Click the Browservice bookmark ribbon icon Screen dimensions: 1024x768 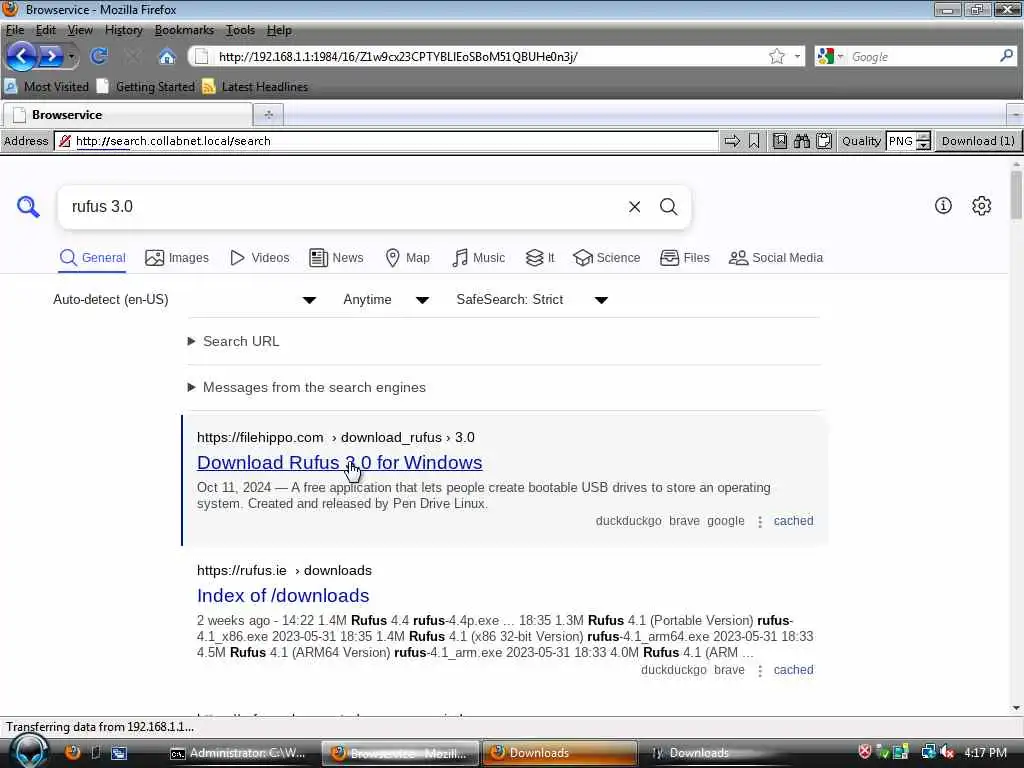pyautogui.click(x=754, y=141)
